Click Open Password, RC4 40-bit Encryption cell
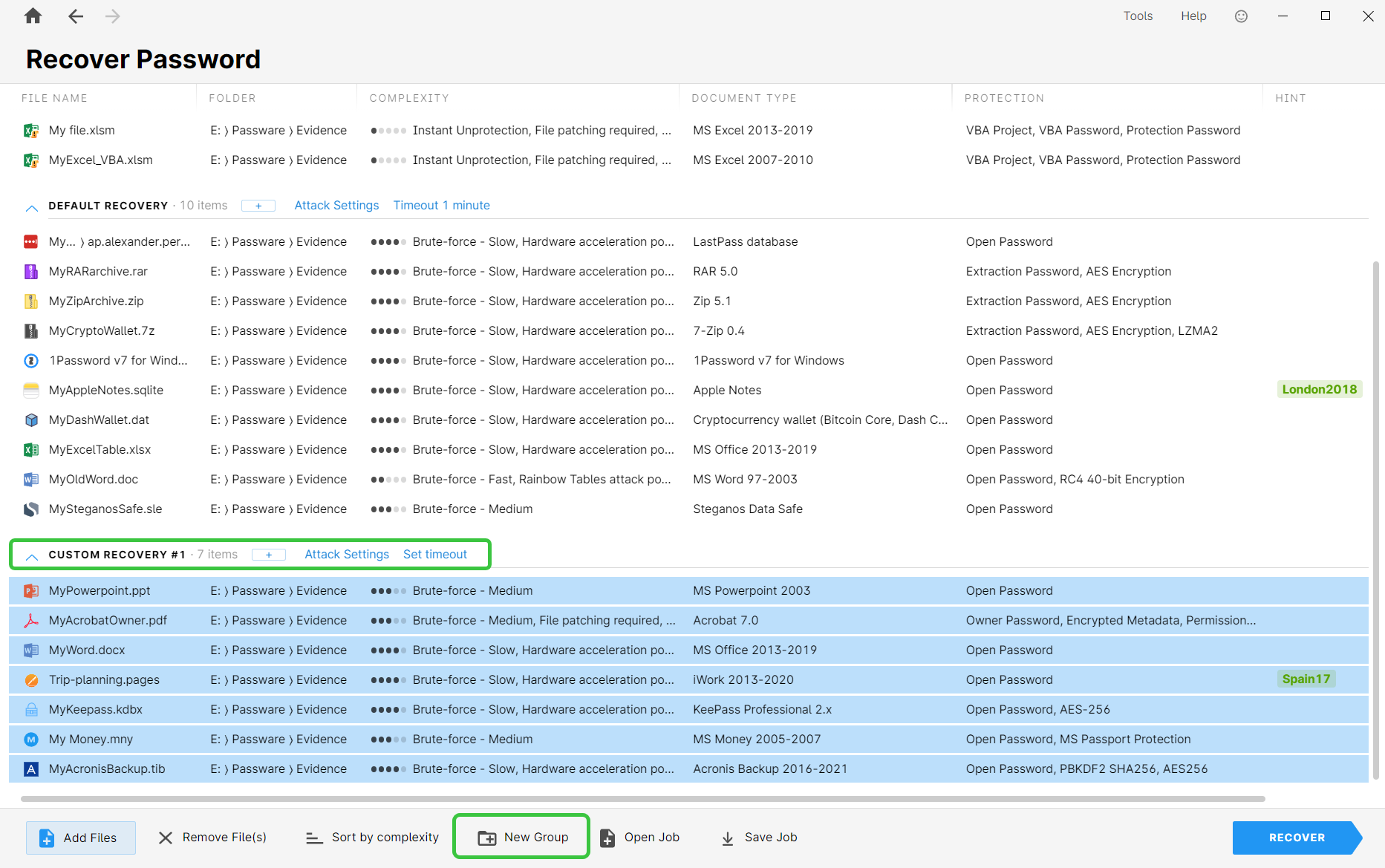Screen dimensions: 1385x868 point(1075,480)
